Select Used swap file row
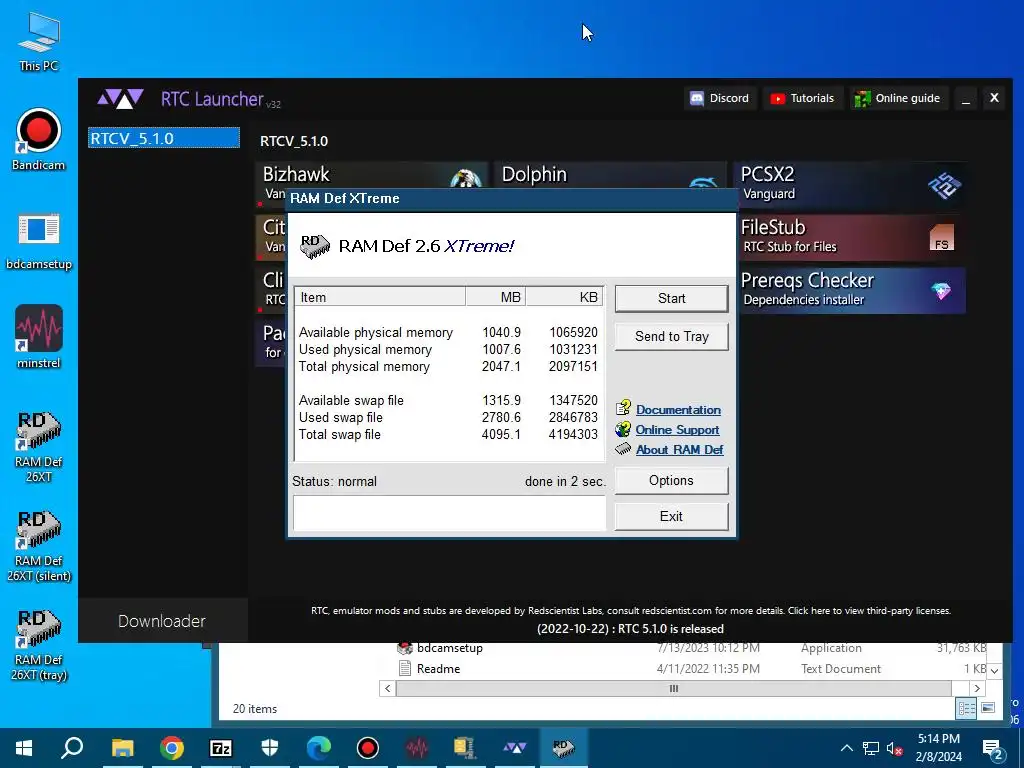This screenshot has height=768, width=1024. coord(448,417)
